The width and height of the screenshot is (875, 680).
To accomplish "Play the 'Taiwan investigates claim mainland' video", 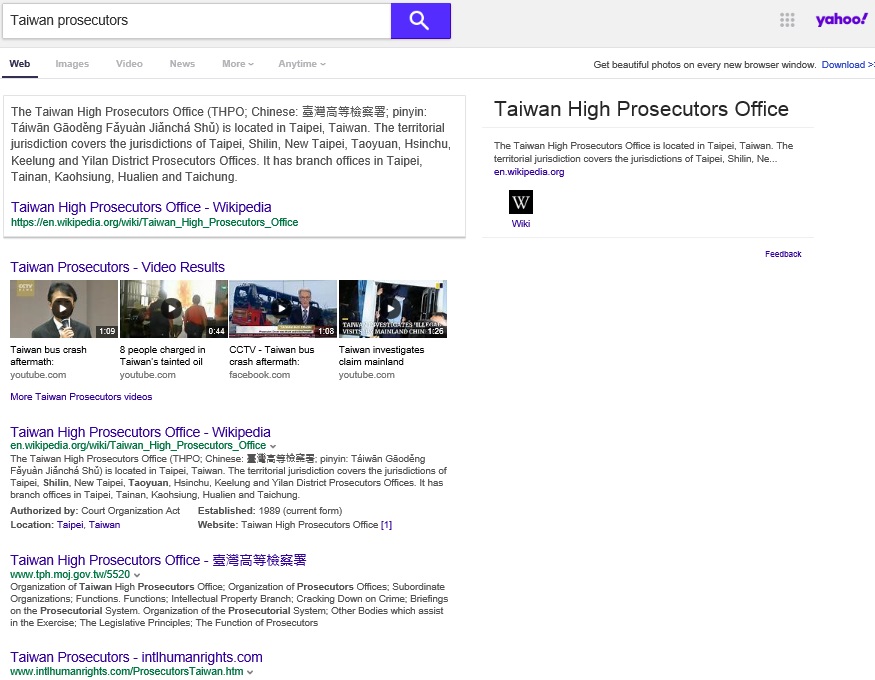I will coord(393,309).
